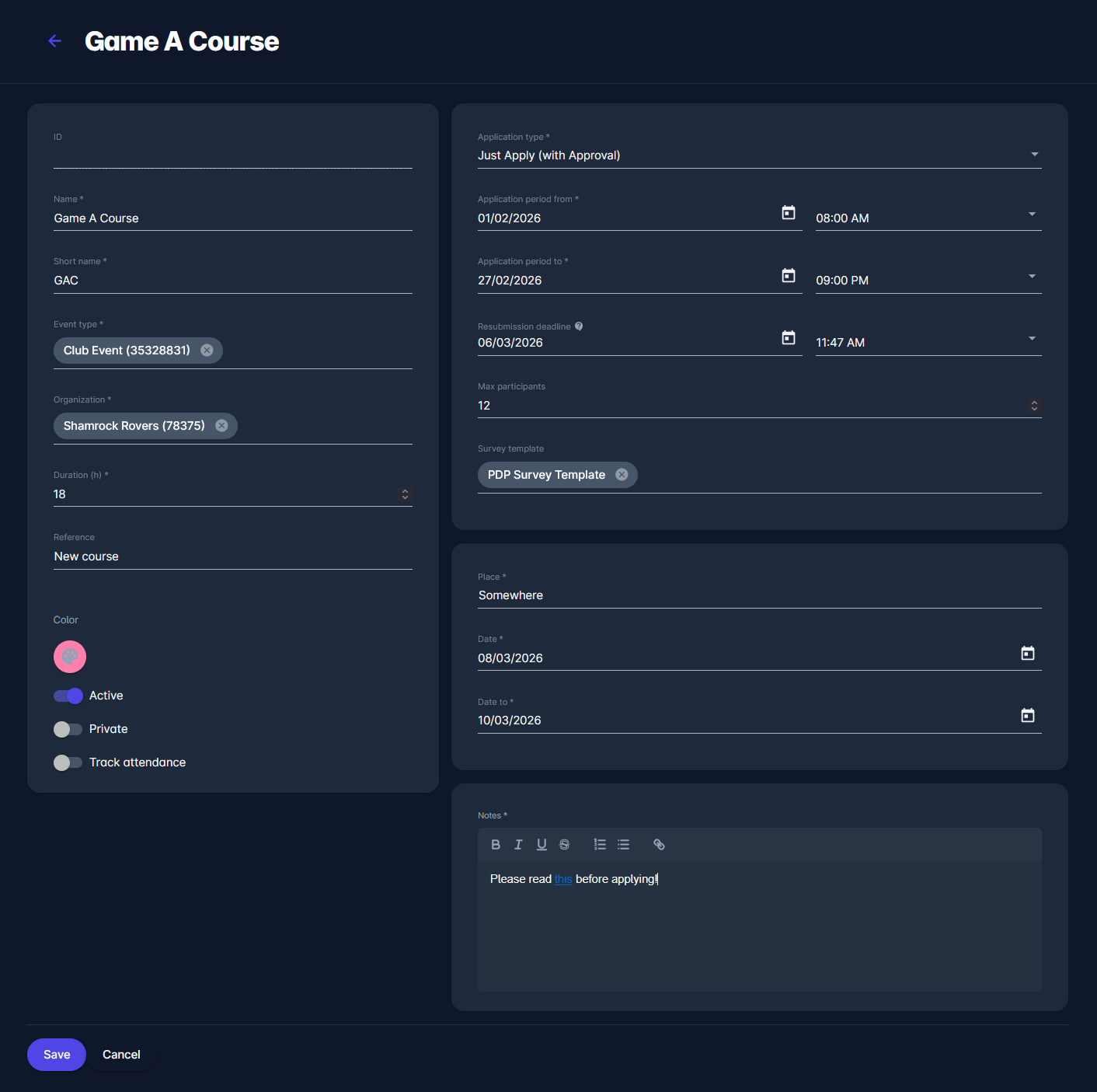Click the back arrow next to the title
The width and height of the screenshot is (1097, 1092).
click(54, 41)
